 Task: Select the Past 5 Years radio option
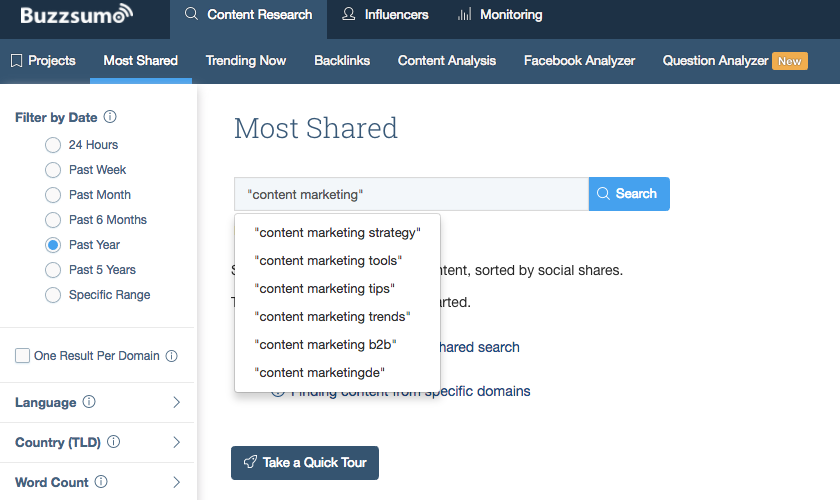tap(53, 270)
